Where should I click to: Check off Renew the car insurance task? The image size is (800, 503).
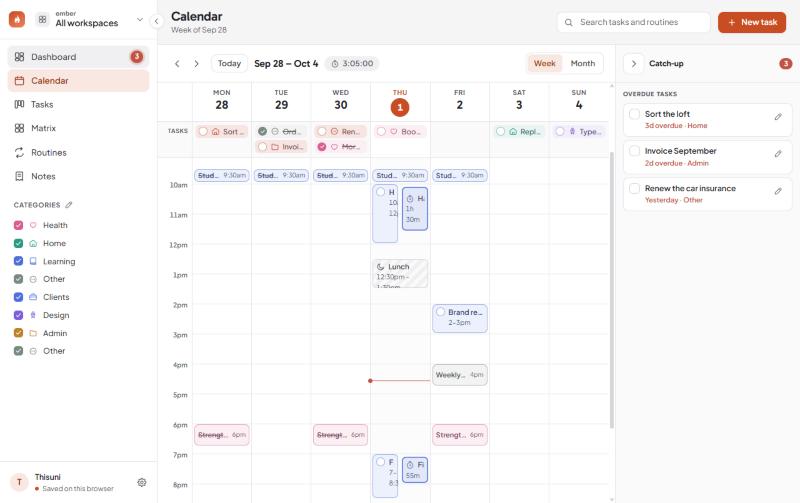pyautogui.click(x=634, y=188)
